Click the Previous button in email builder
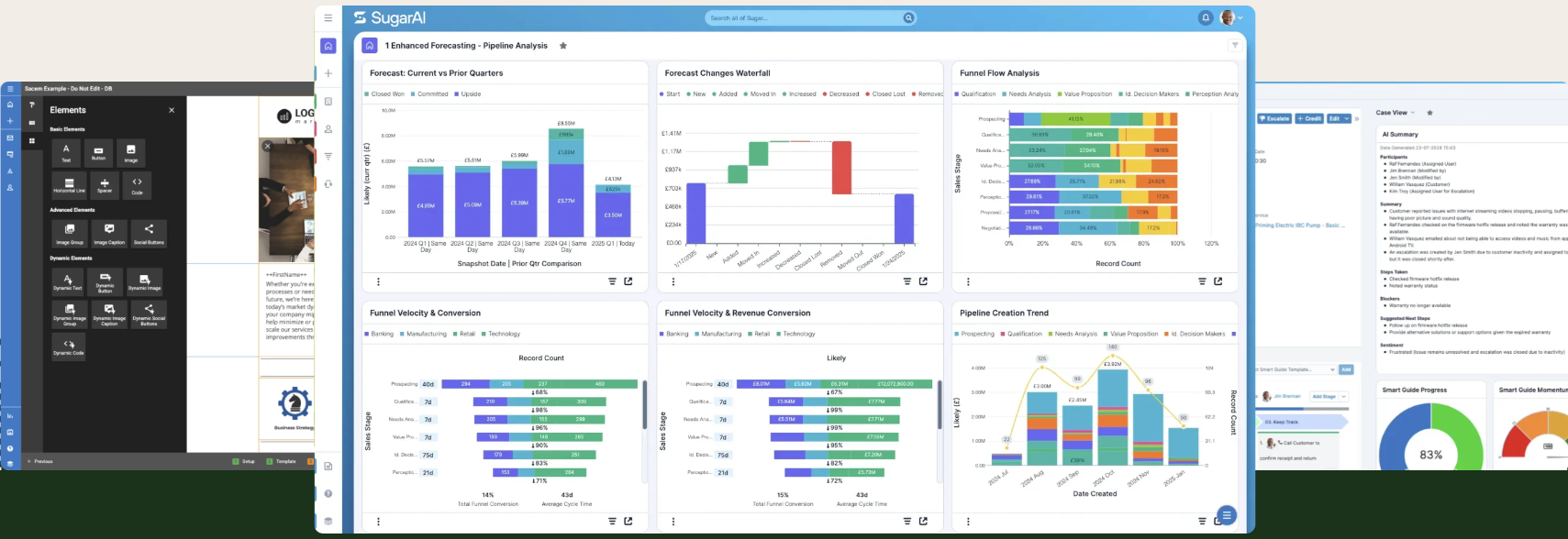 pos(40,461)
